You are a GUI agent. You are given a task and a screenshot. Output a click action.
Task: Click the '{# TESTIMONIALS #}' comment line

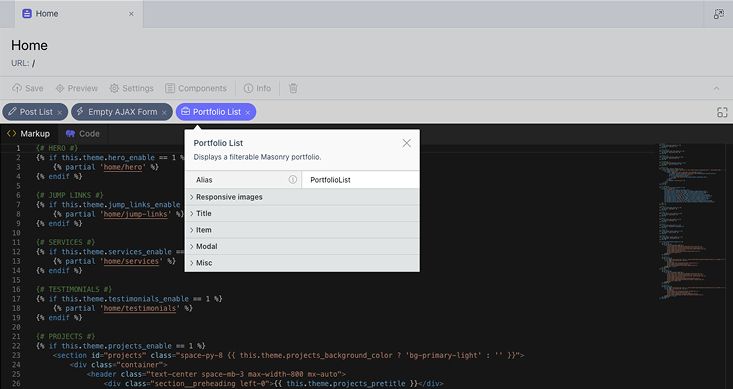74,289
